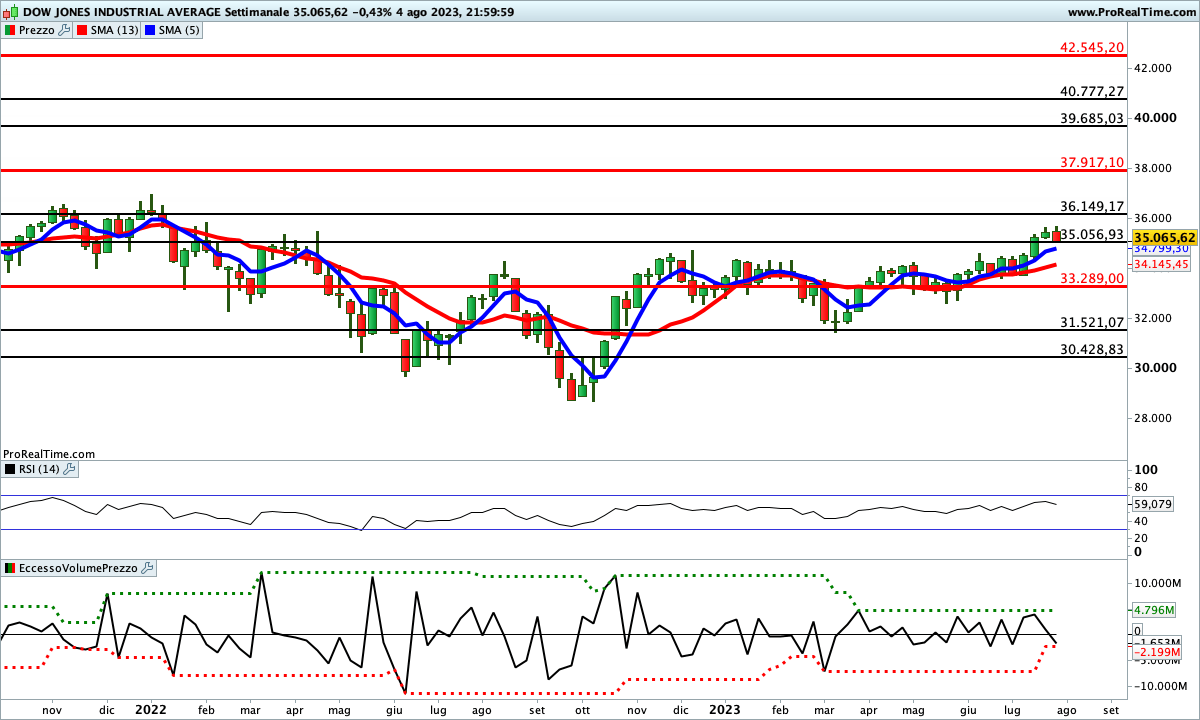The width and height of the screenshot is (1200, 720).
Task: Open RSI (14) settings wrench
Action: tap(69, 468)
